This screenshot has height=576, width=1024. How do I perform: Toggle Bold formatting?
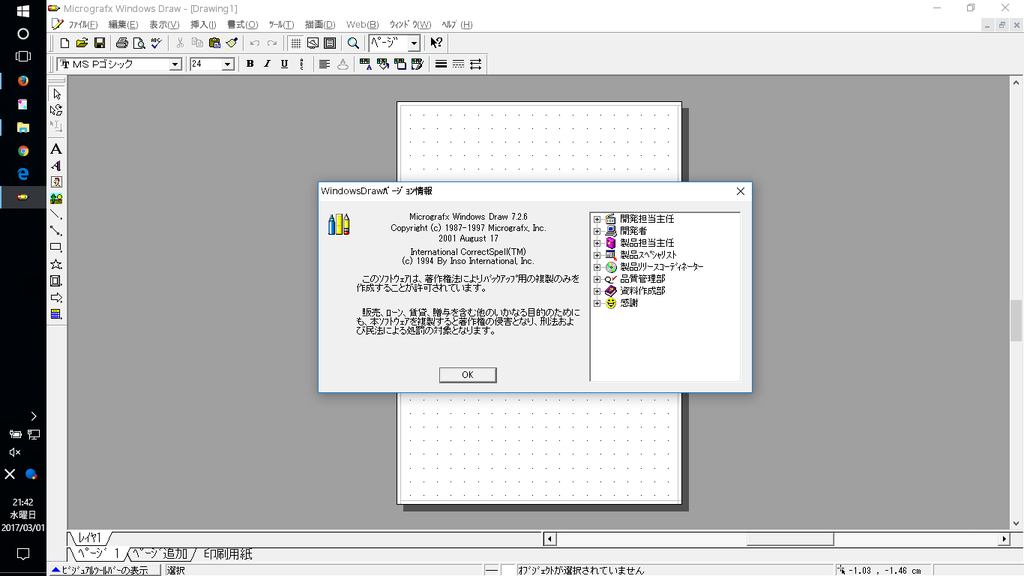(x=249, y=64)
